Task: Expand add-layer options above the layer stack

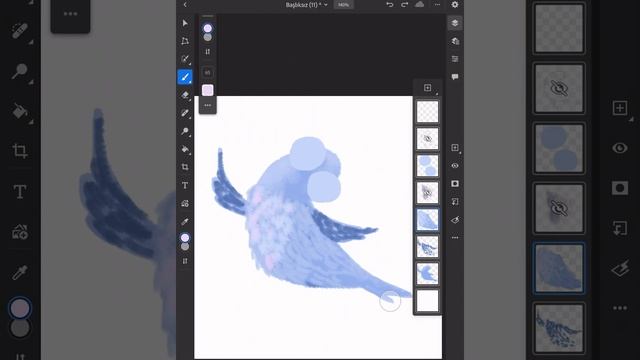Action: click(428, 88)
